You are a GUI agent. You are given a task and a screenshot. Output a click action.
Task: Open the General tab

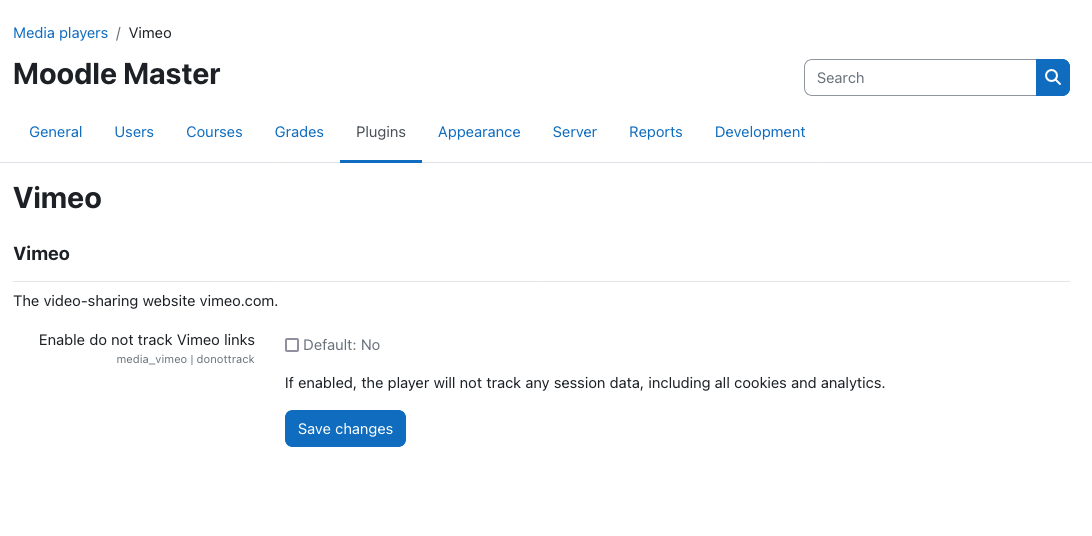point(56,132)
